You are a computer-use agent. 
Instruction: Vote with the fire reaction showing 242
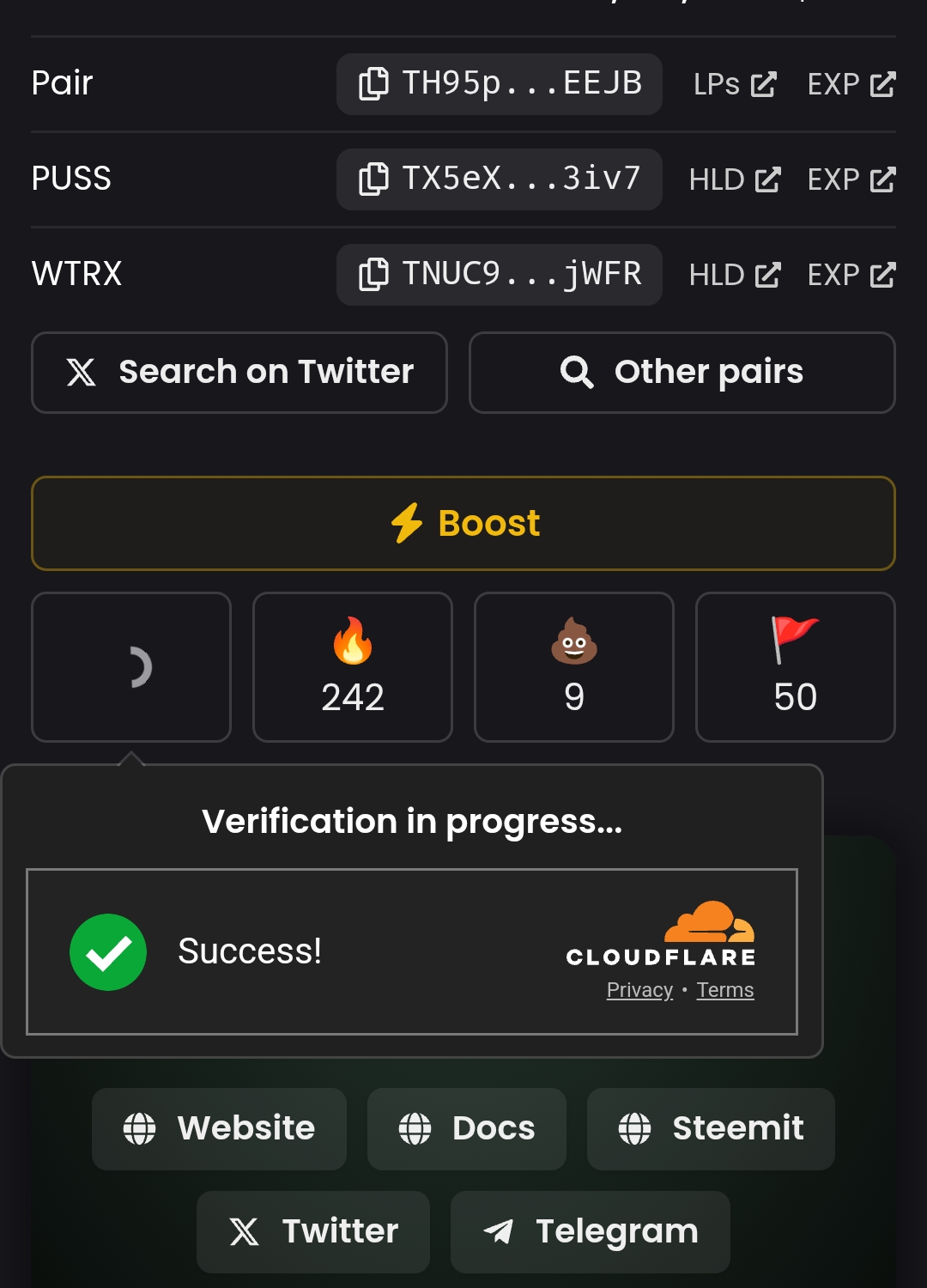click(x=353, y=667)
